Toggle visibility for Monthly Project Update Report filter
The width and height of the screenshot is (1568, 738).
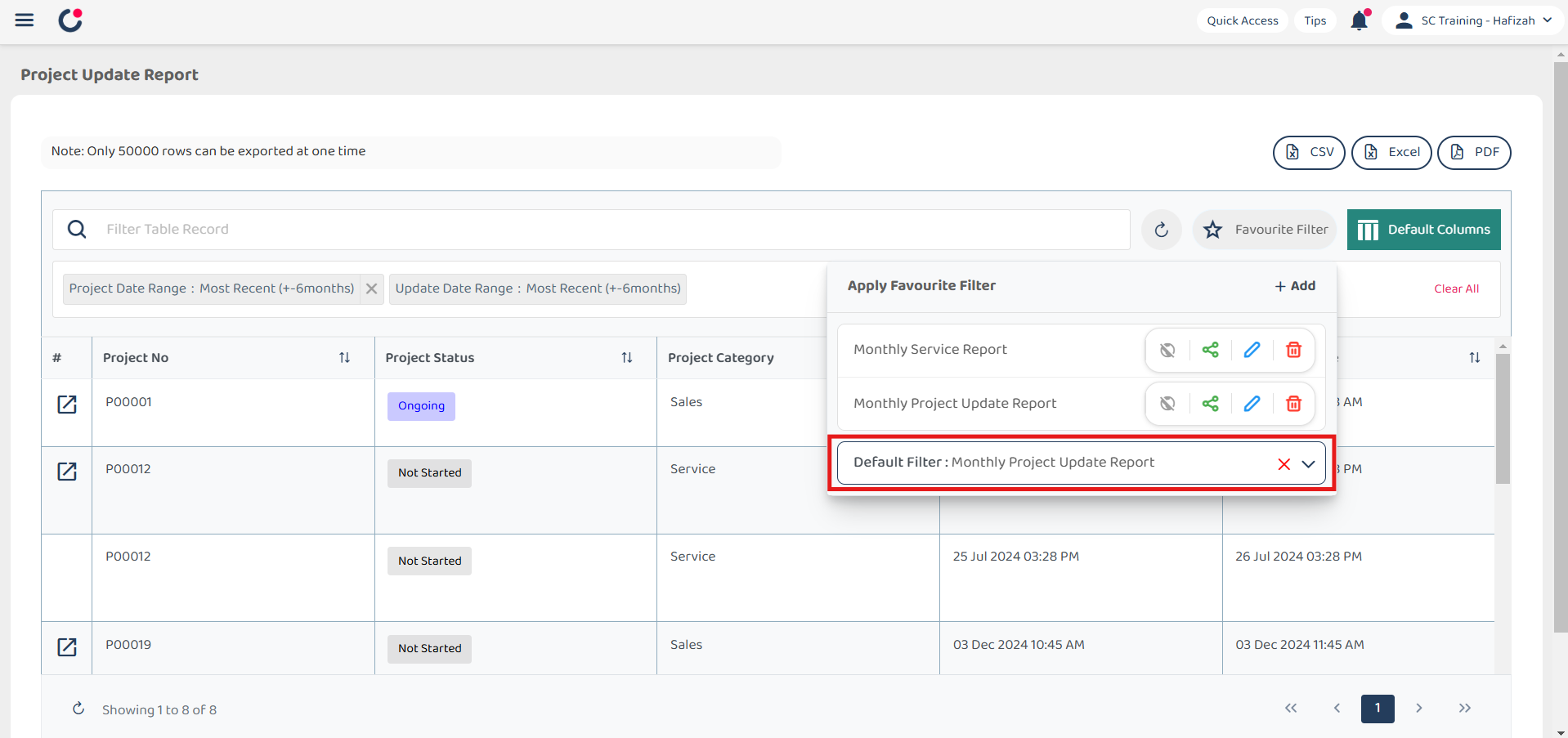coord(1167,404)
